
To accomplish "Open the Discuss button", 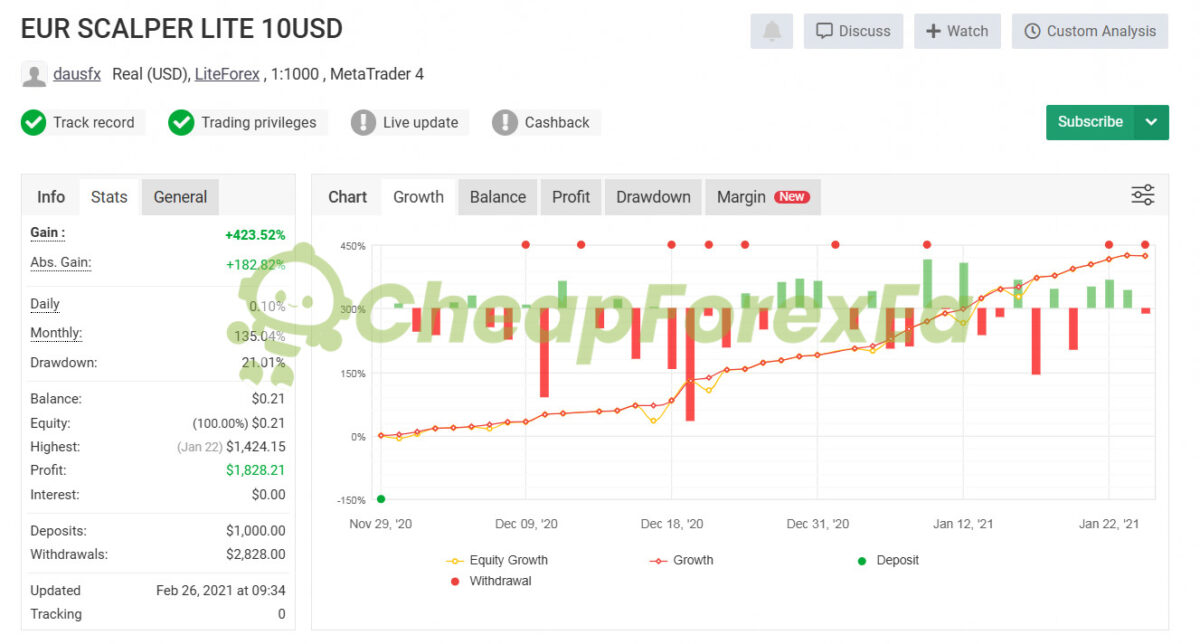I will (853, 31).
